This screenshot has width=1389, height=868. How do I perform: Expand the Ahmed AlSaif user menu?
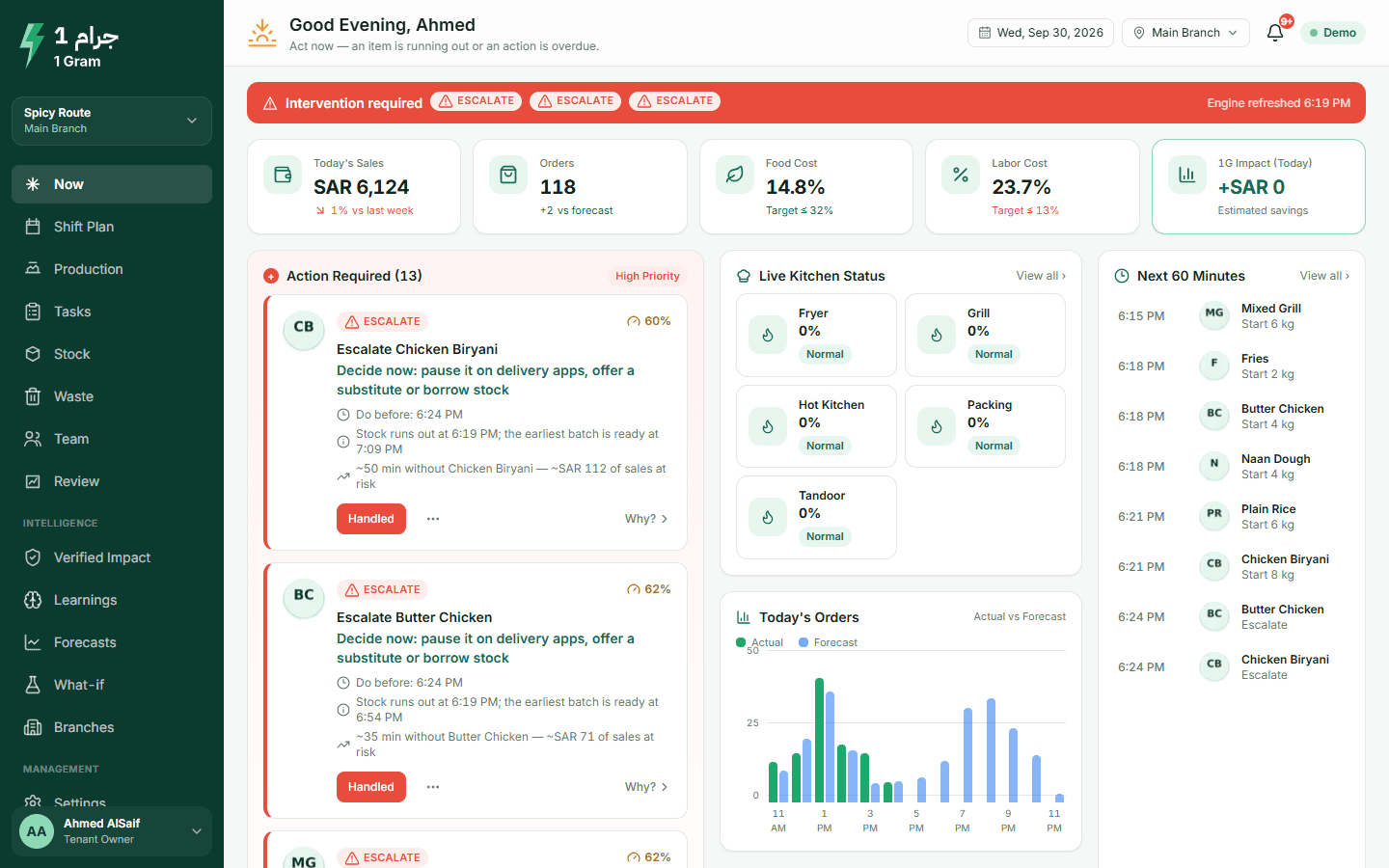112,830
